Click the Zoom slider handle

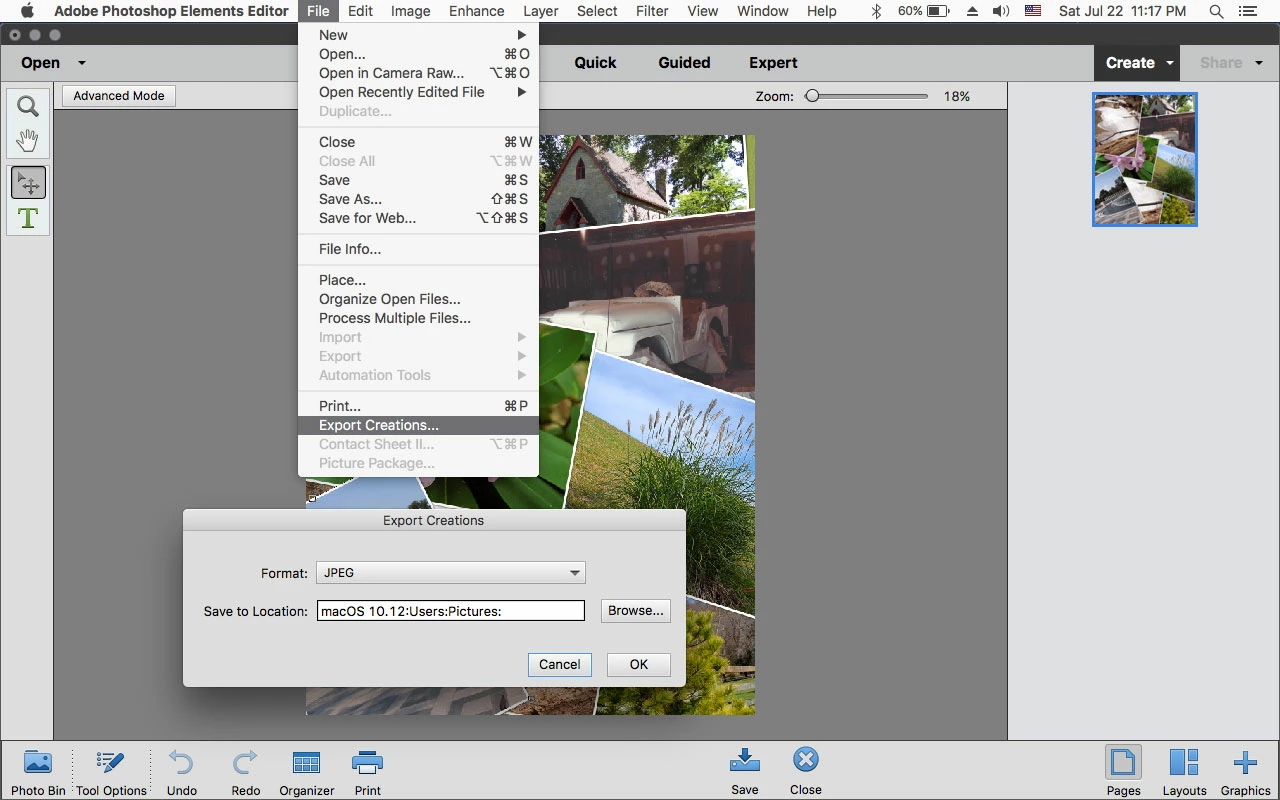tap(812, 96)
